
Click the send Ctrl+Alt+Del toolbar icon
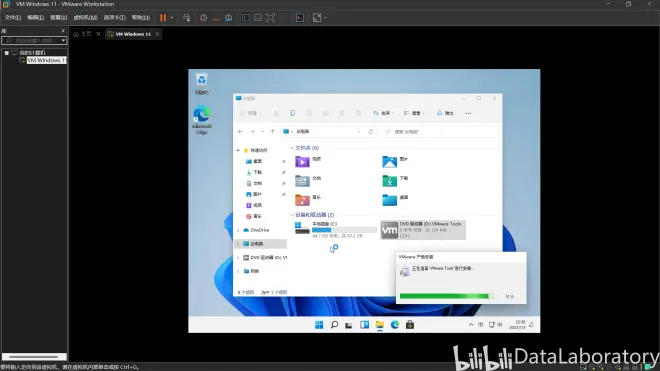pyautogui.click(x=186, y=18)
